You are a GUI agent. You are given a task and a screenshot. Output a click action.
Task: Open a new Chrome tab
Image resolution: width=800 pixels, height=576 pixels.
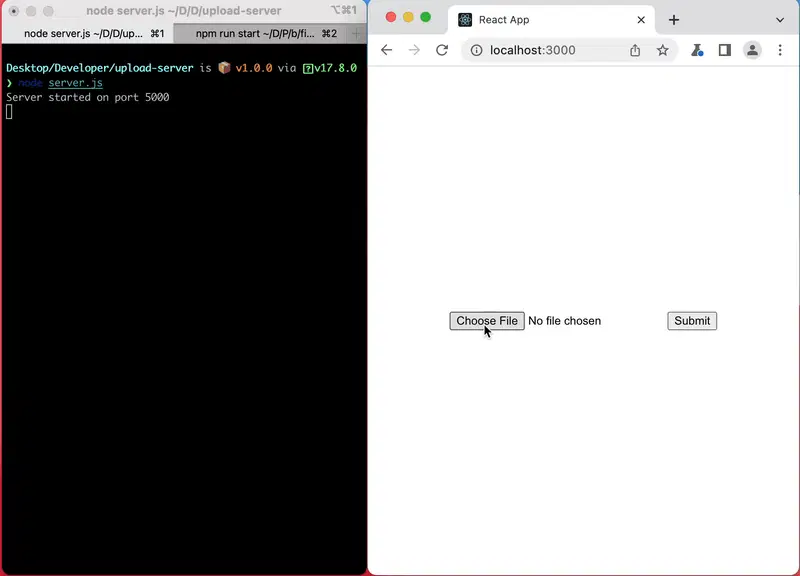[673, 20]
